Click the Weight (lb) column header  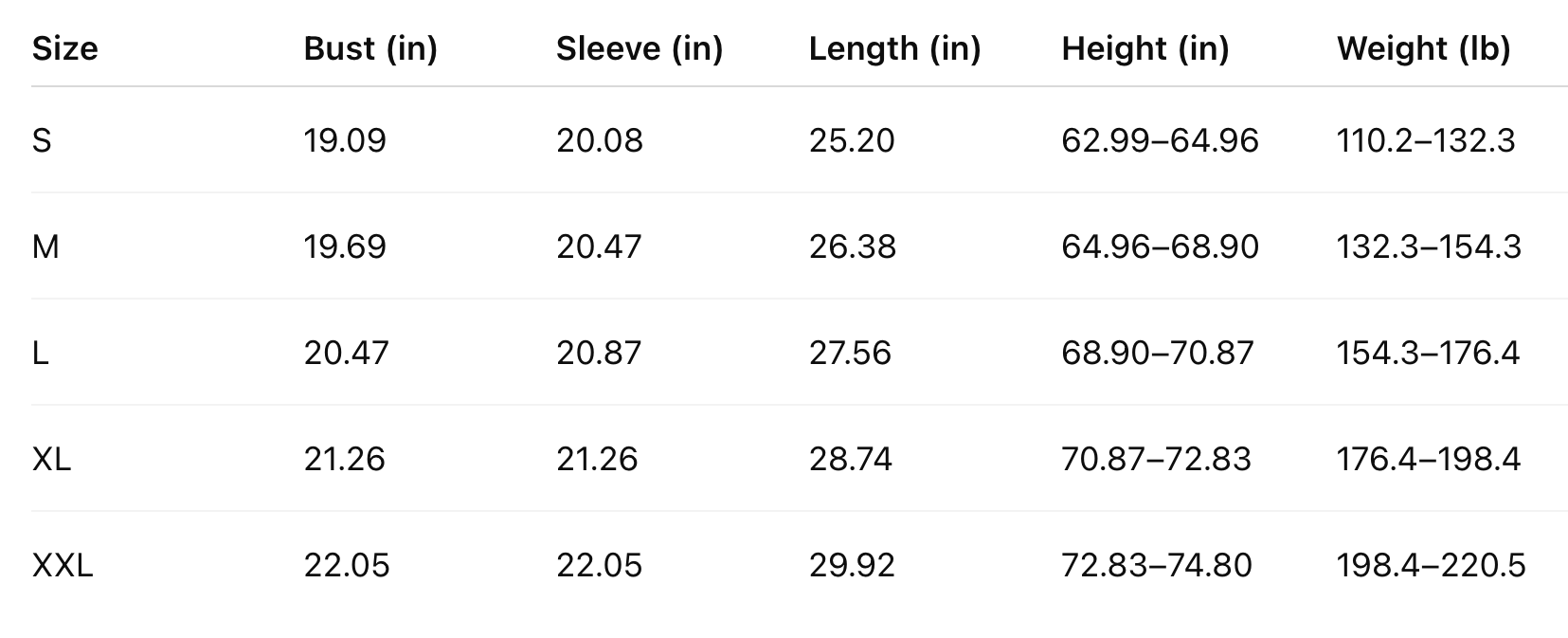1423,48
